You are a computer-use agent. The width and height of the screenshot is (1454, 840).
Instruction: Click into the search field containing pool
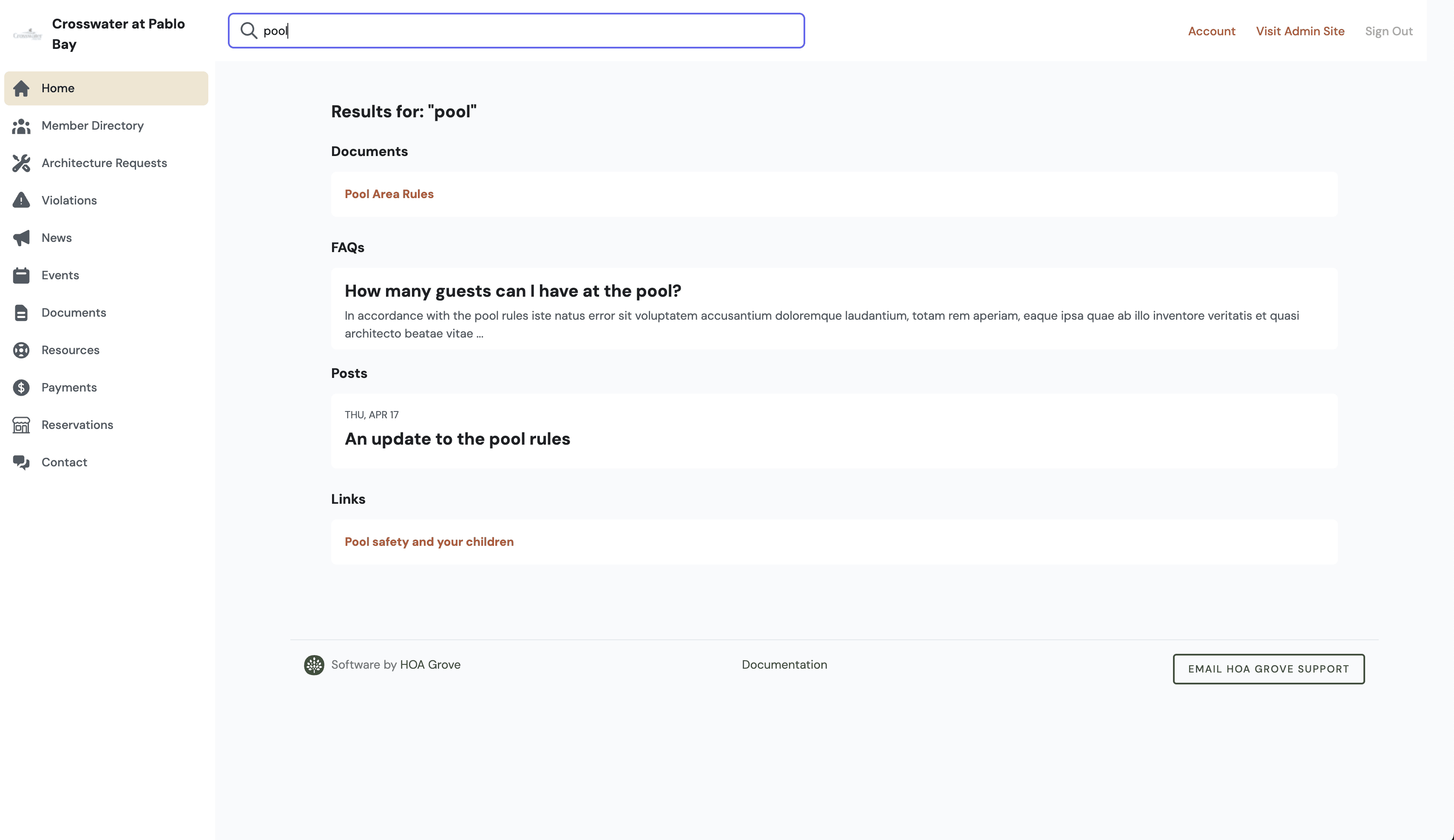coord(516,31)
